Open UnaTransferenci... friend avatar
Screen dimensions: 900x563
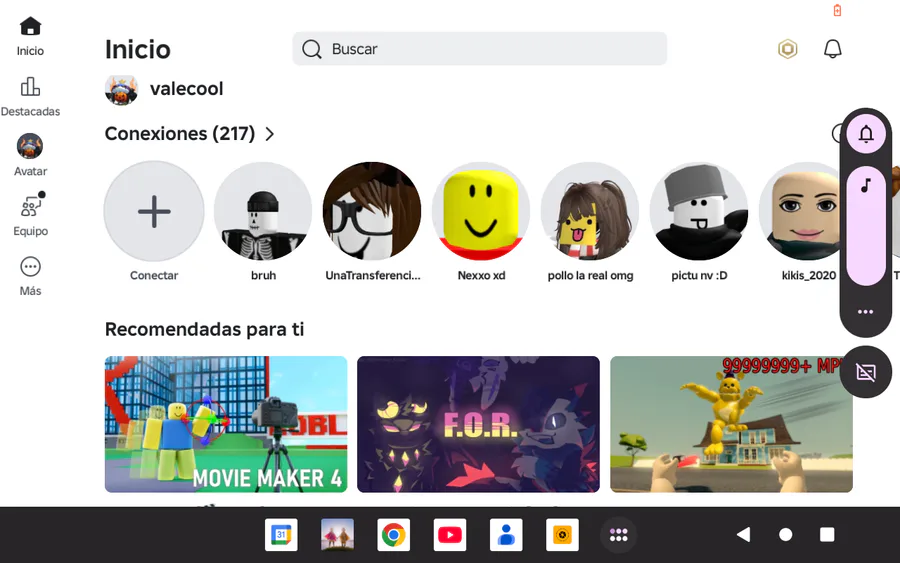point(372,211)
